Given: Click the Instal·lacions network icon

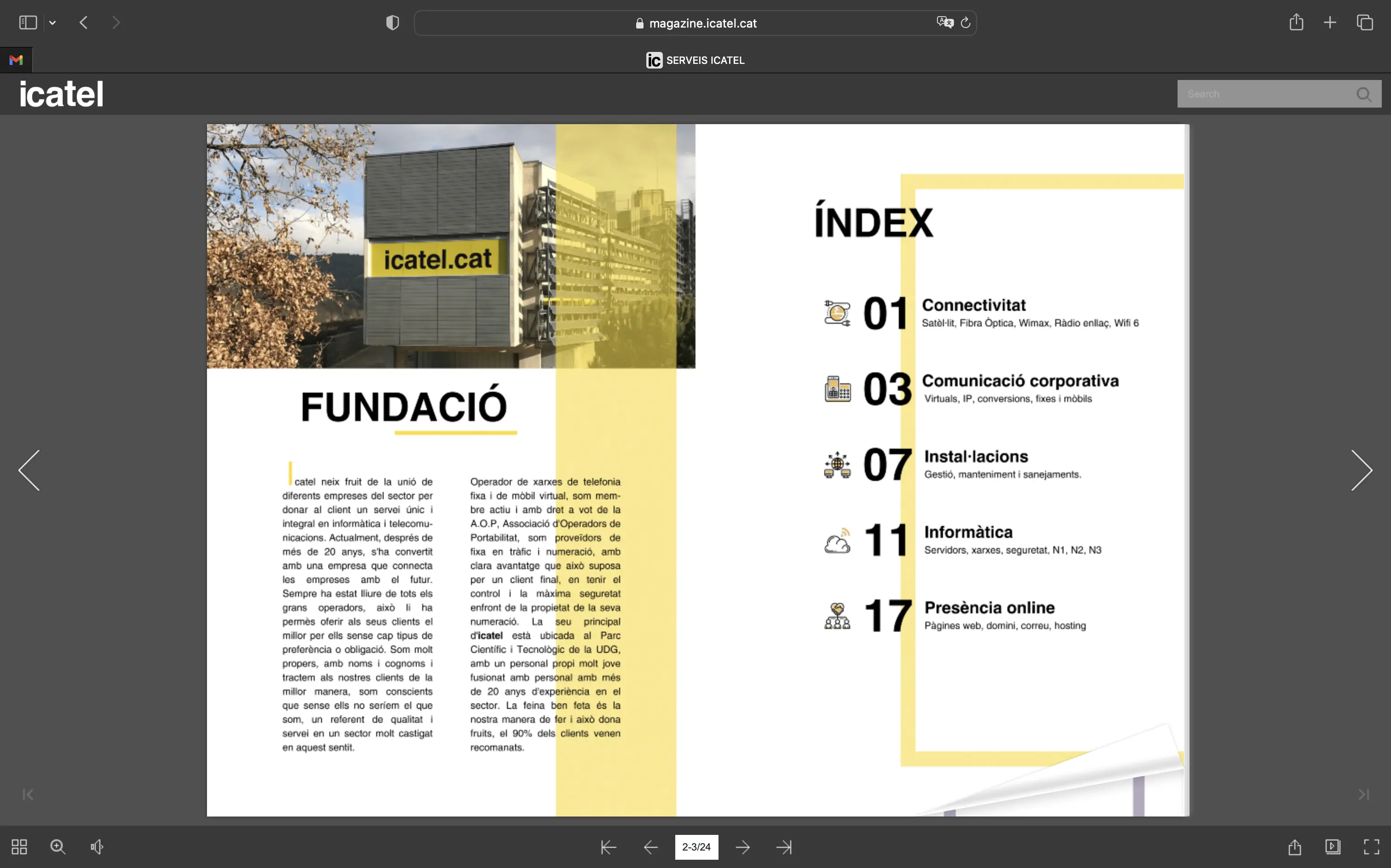Looking at the screenshot, I should [x=837, y=464].
